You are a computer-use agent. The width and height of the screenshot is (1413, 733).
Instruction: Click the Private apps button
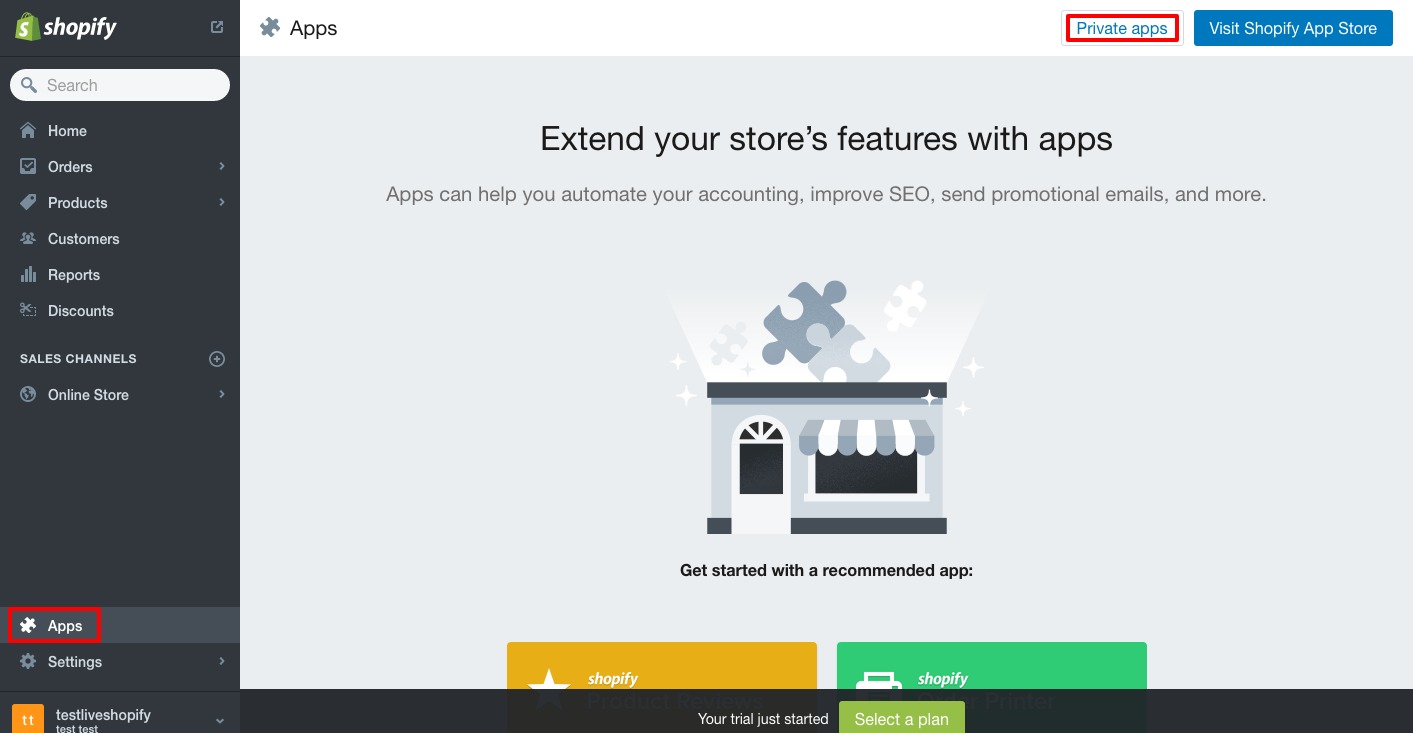pos(1122,28)
